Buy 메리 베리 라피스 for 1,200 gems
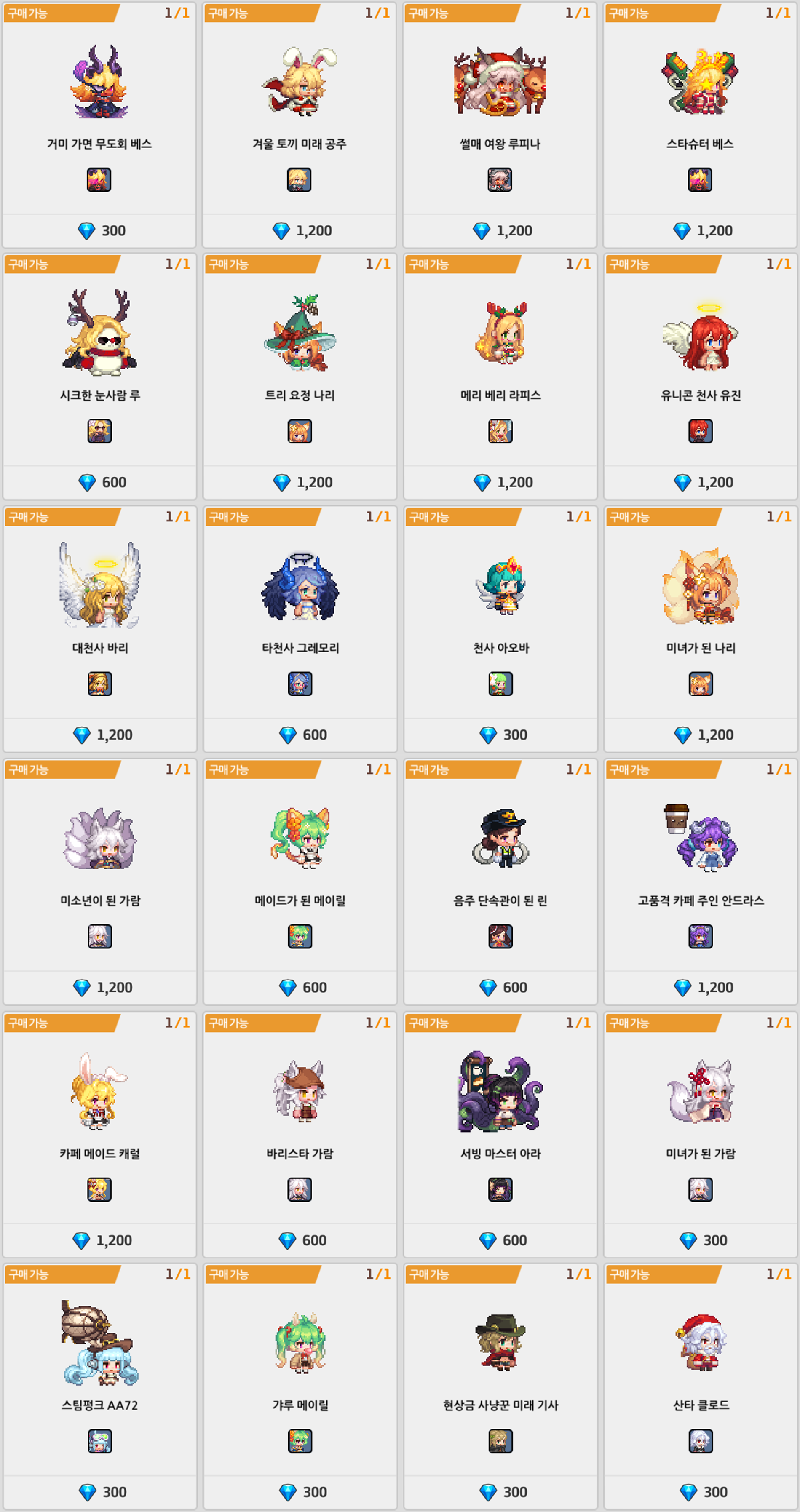The width and height of the screenshot is (800, 1512). [500, 483]
